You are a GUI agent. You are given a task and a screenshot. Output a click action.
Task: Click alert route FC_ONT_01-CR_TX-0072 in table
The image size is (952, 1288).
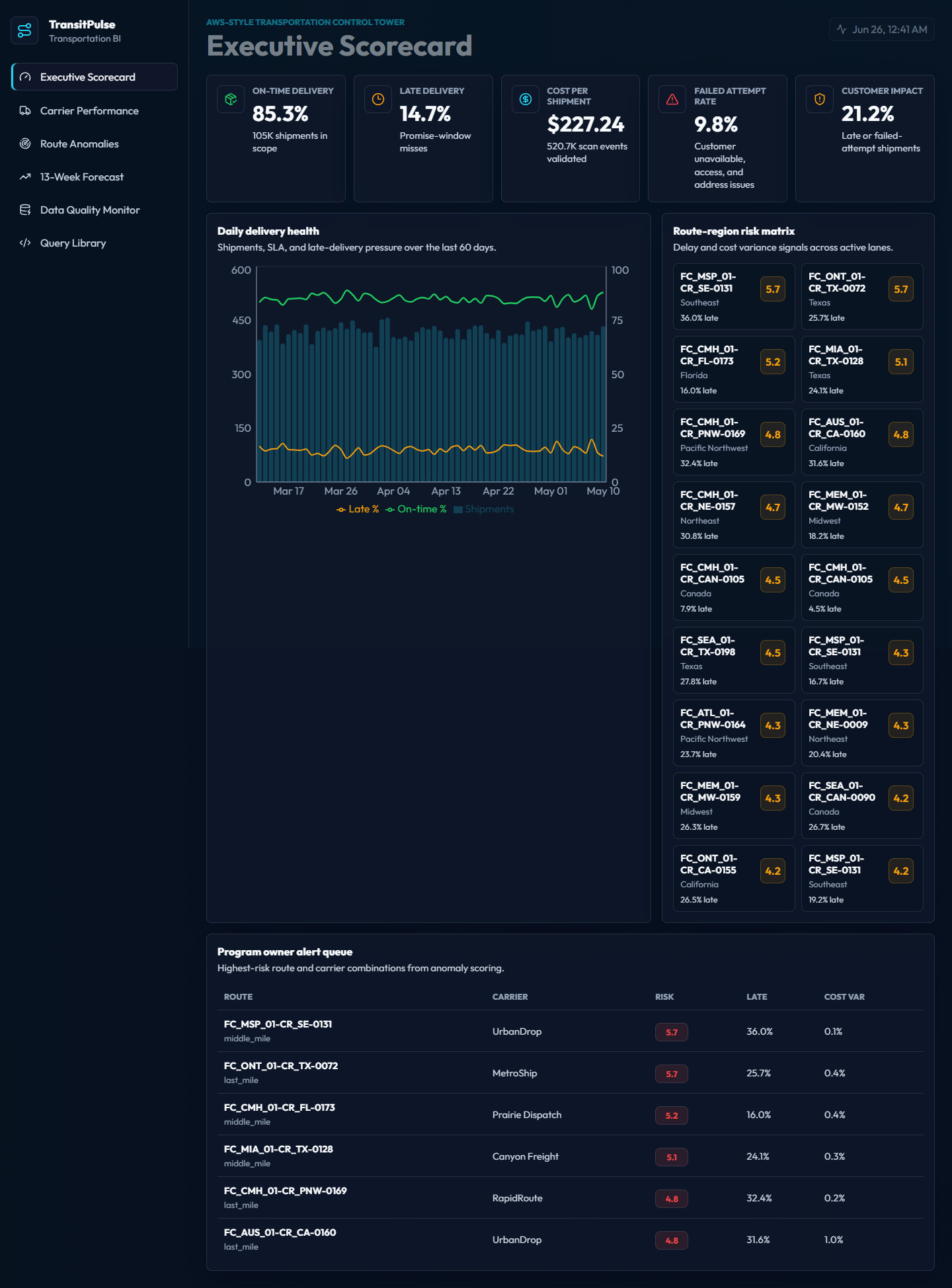281,1066
